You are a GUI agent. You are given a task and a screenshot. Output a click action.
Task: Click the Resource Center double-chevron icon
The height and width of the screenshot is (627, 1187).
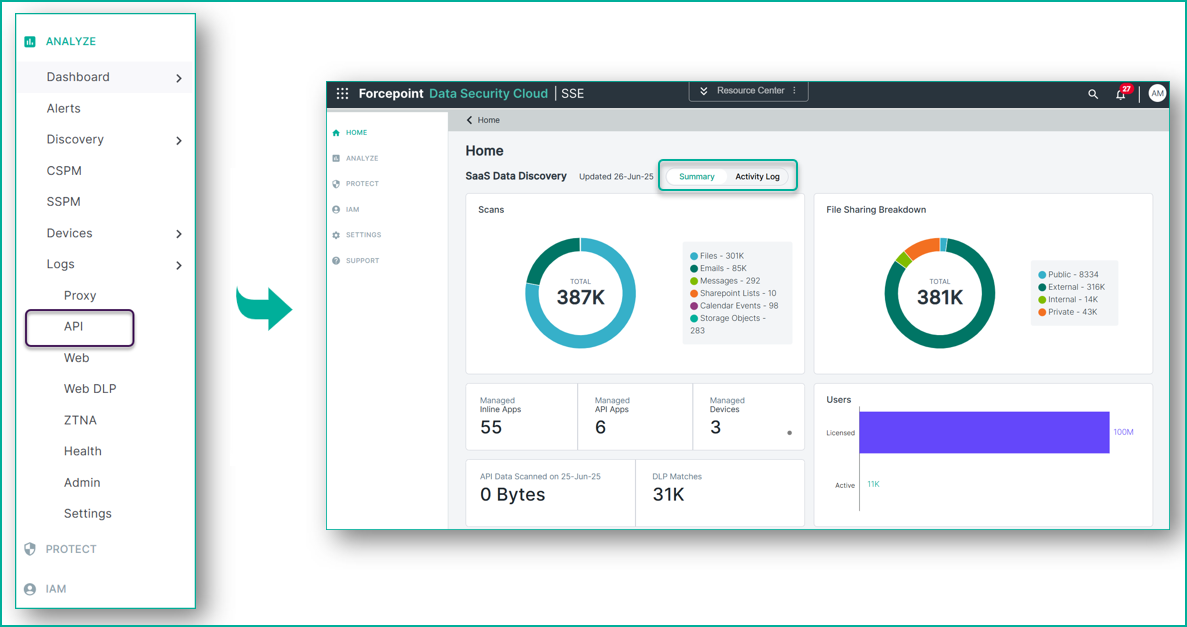703,90
